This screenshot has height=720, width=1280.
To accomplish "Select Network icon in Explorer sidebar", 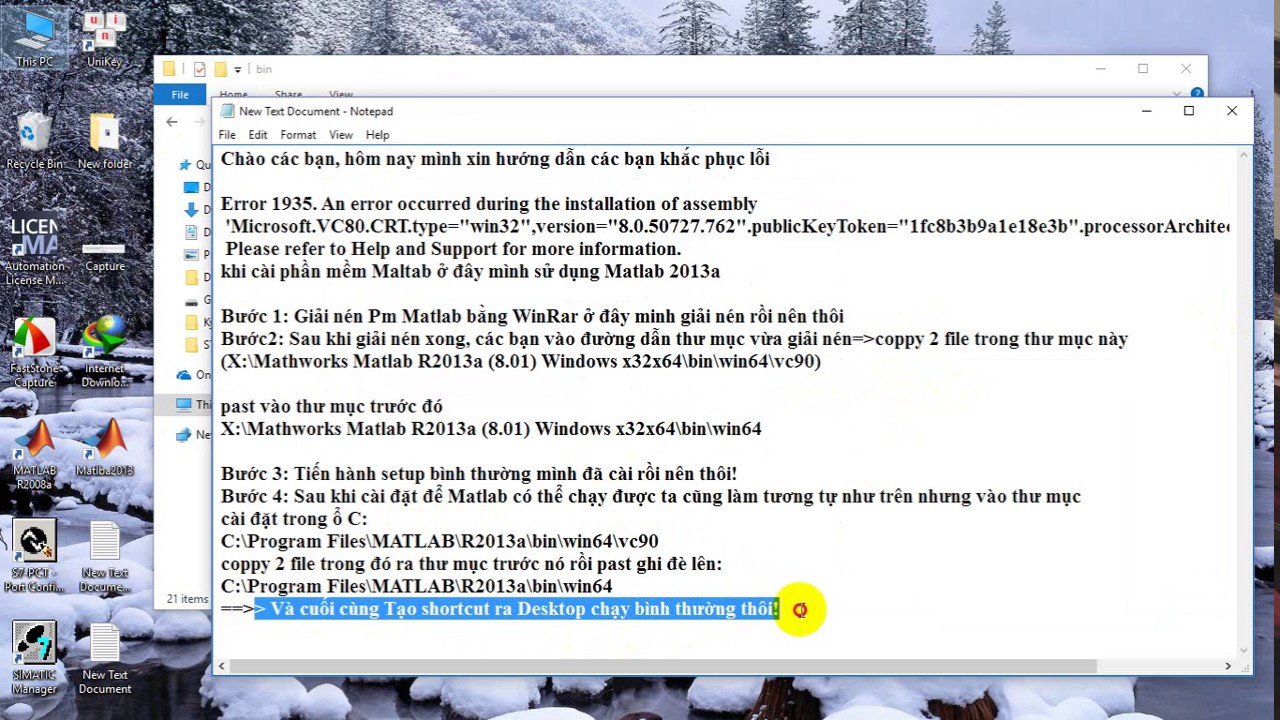I will [x=183, y=435].
